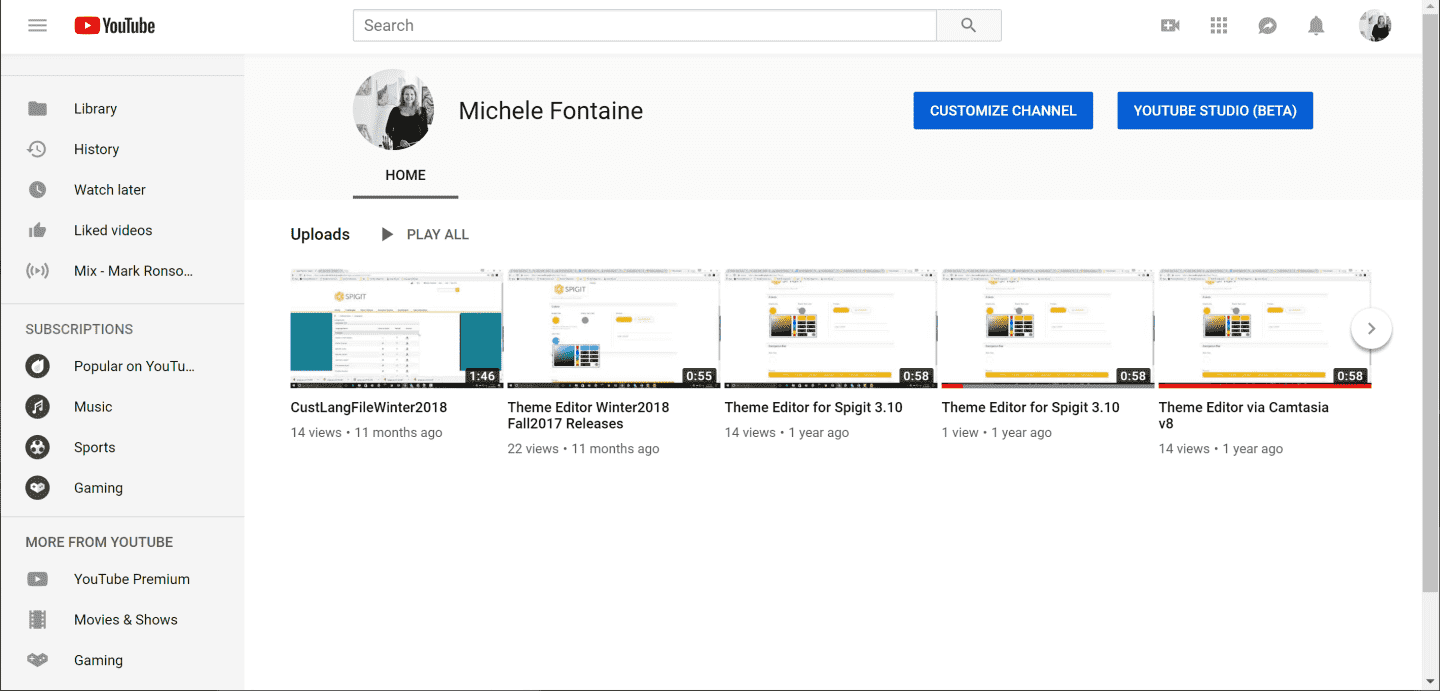1440x691 pixels.
Task: Open the CustLangFileWinter2018 video thumbnail
Action: 396,328
